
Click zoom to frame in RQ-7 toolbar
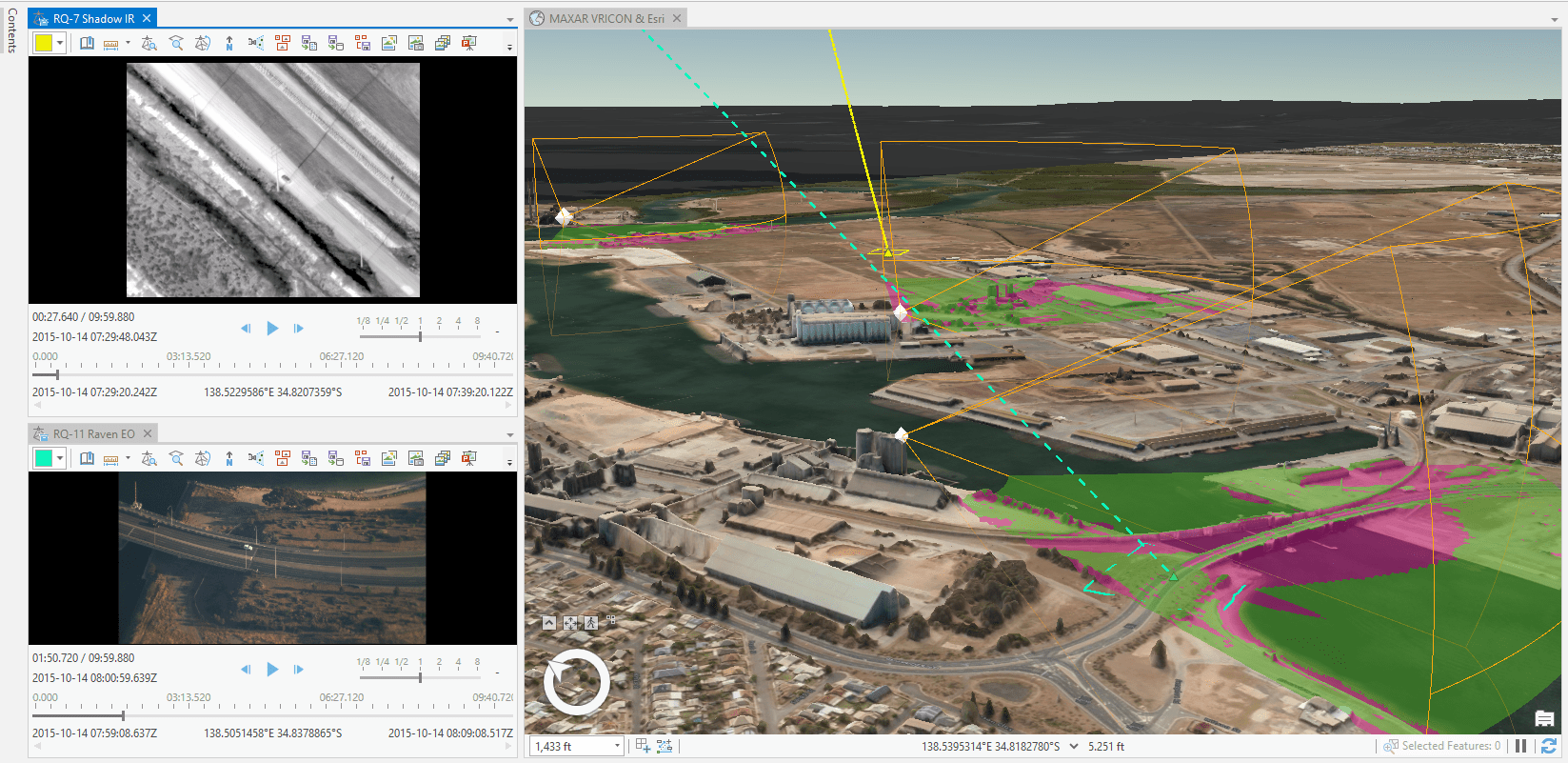(x=176, y=43)
